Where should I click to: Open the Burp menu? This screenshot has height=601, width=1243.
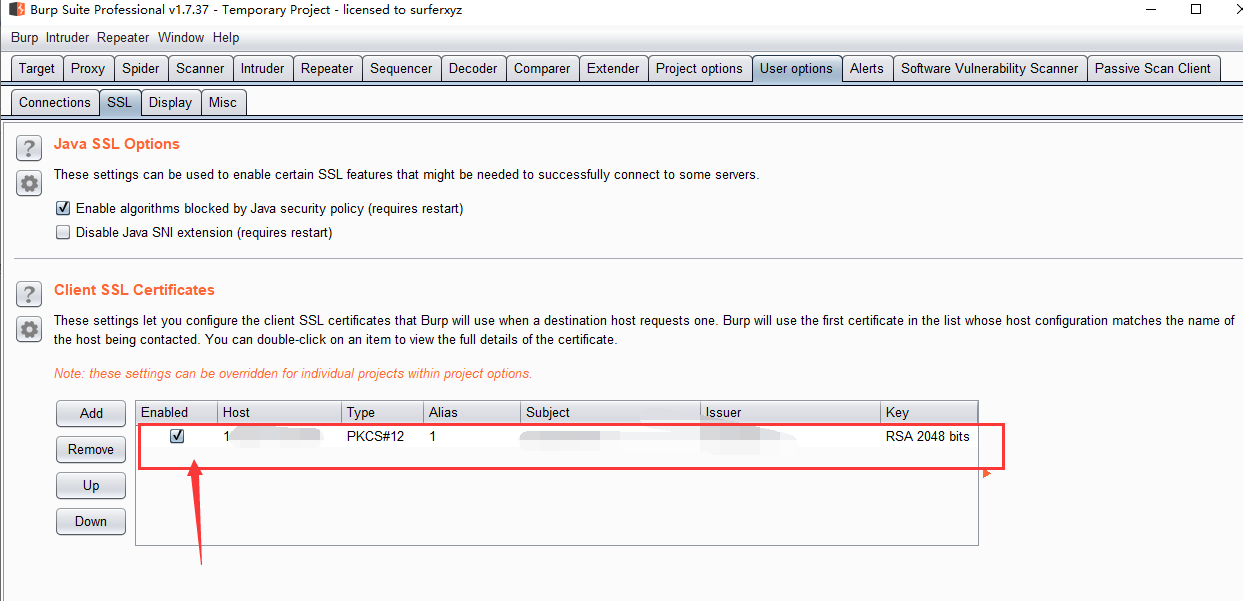(25, 37)
